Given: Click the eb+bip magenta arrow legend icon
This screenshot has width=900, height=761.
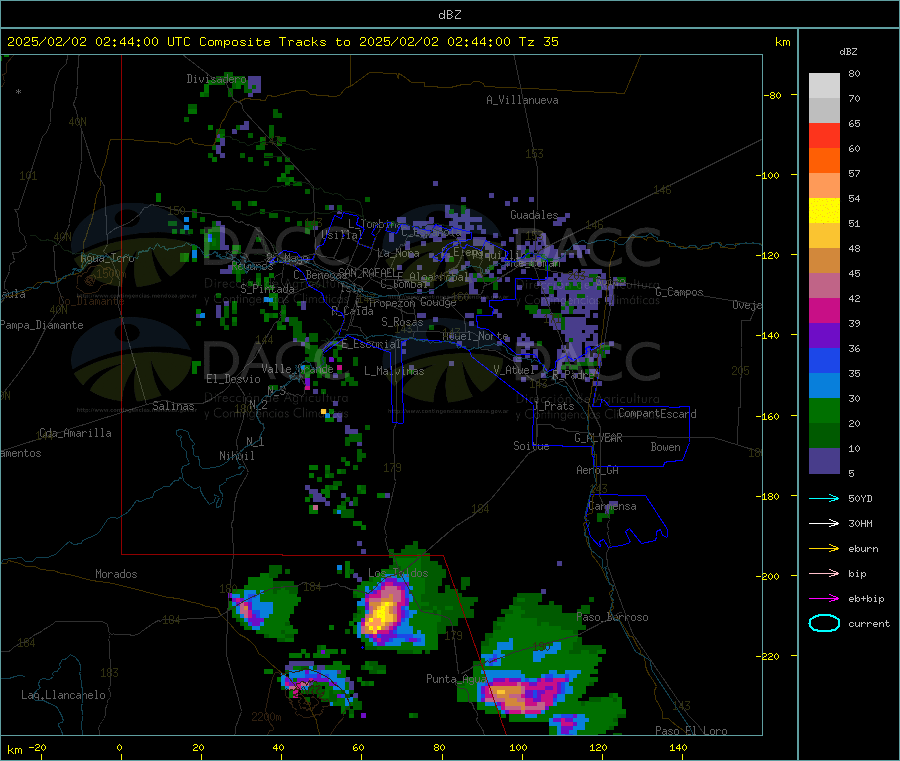Looking at the screenshot, I should (x=824, y=599).
